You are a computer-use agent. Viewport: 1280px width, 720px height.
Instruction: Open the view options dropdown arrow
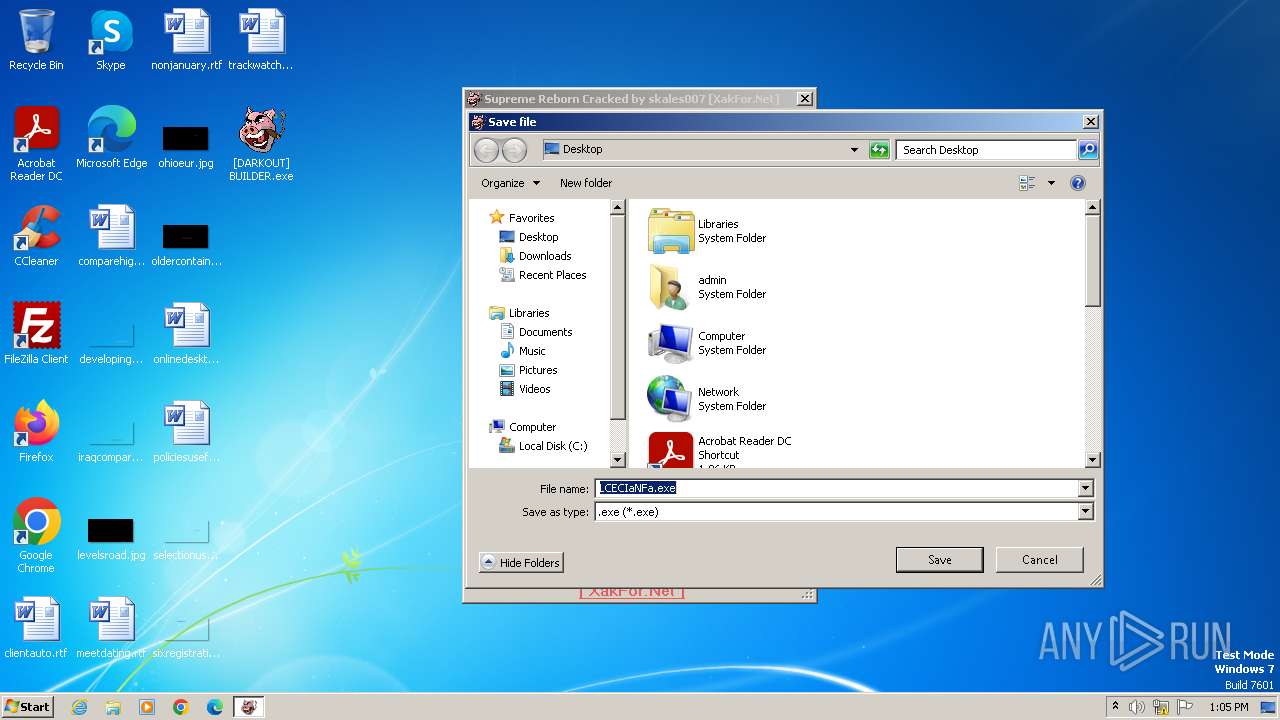tap(1051, 183)
